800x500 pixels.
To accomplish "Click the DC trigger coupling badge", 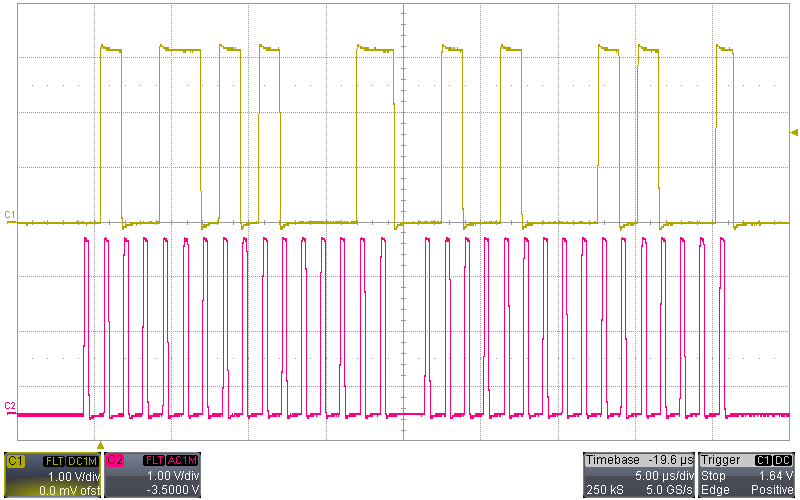I will [783, 461].
